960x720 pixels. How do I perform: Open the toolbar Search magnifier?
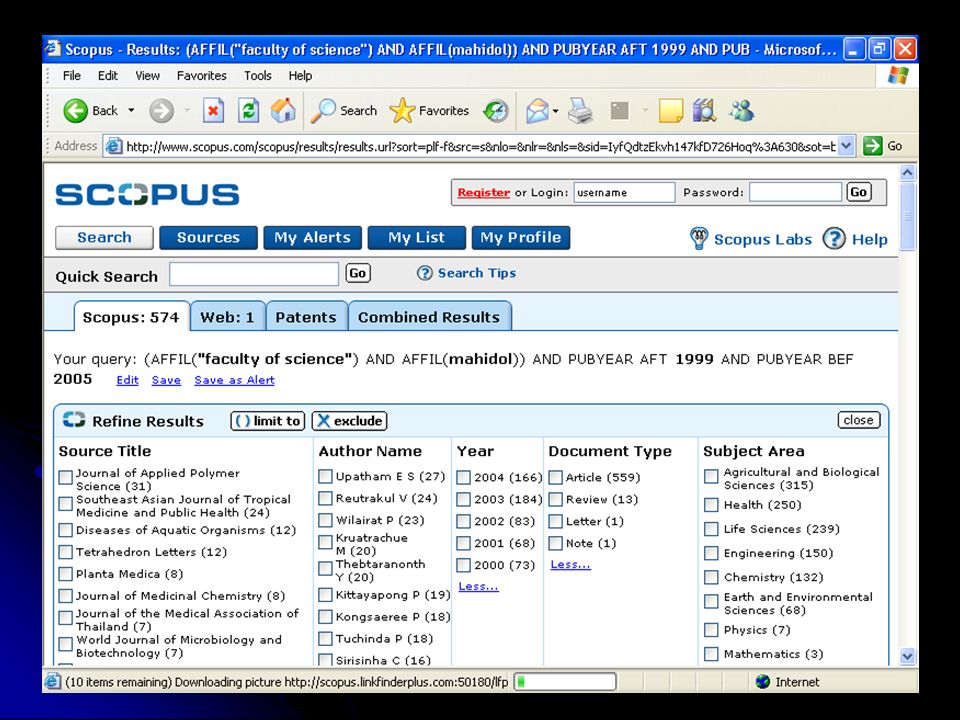coord(323,111)
